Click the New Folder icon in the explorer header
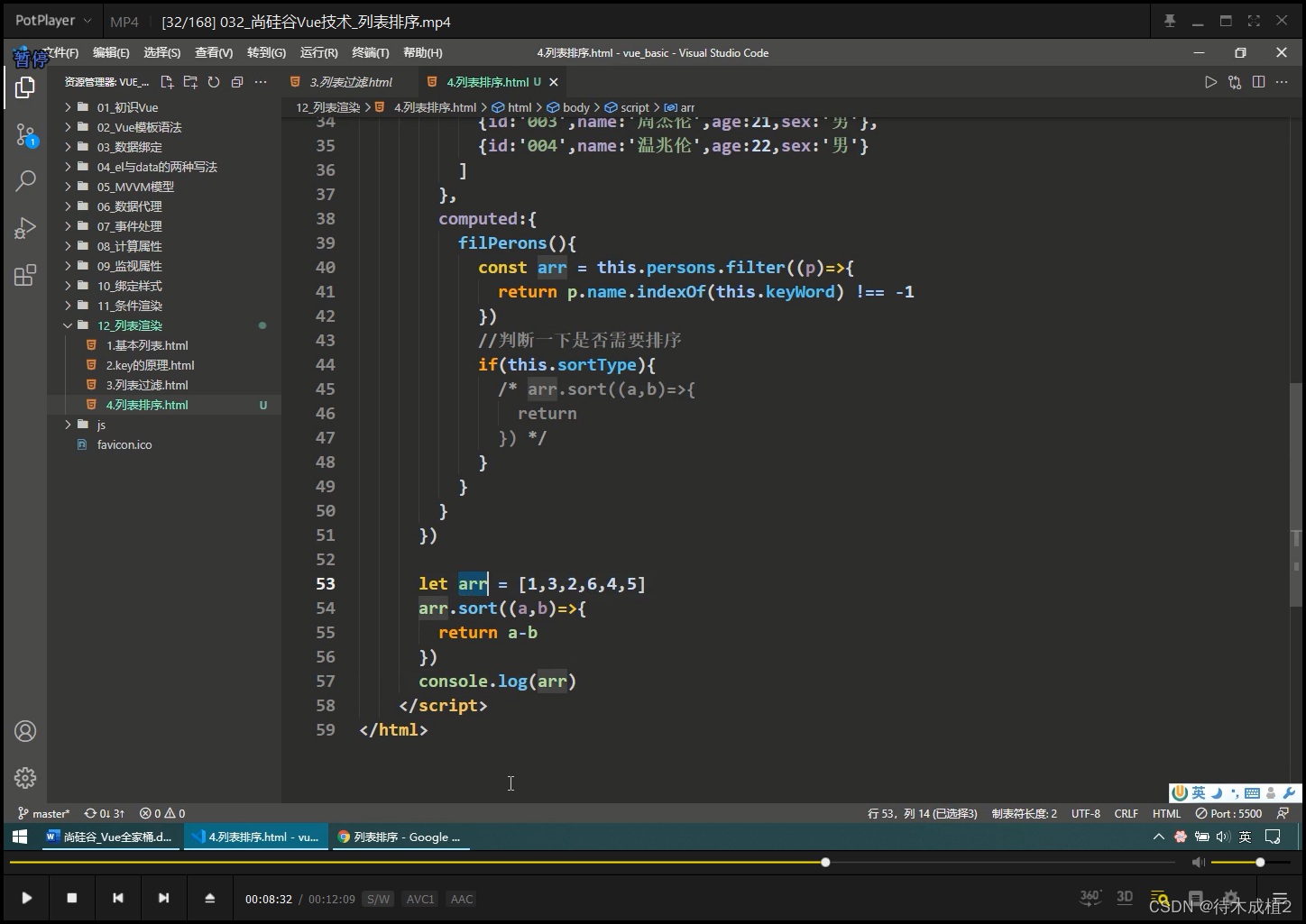 pos(190,82)
